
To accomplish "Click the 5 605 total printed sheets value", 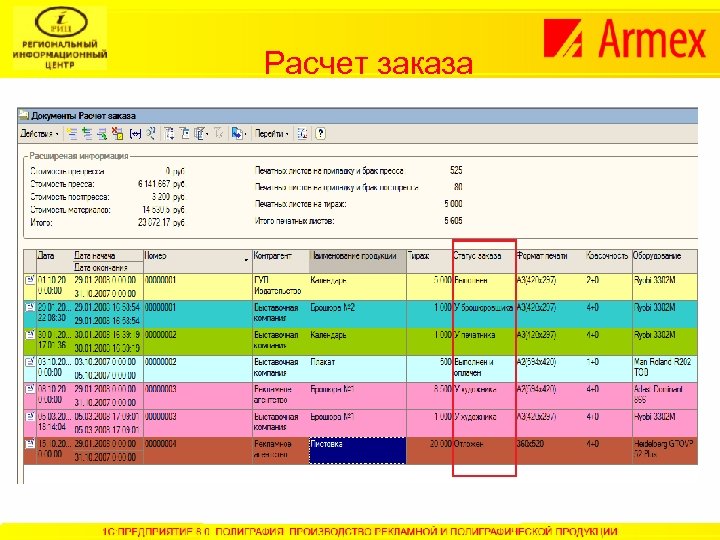I will [x=453, y=220].
